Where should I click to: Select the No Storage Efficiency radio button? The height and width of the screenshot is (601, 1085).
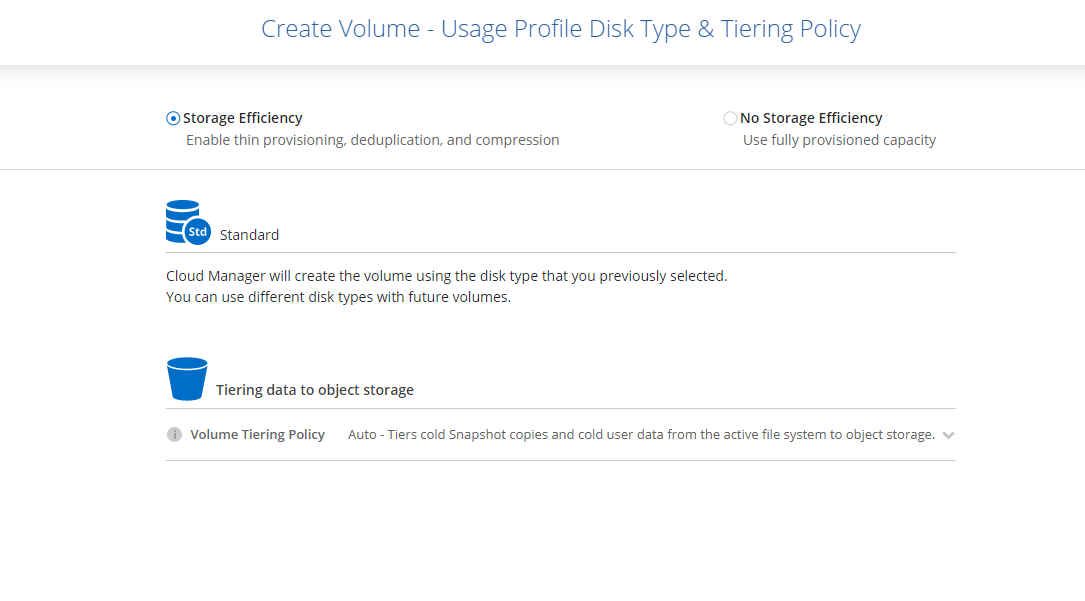(x=730, y=118)
